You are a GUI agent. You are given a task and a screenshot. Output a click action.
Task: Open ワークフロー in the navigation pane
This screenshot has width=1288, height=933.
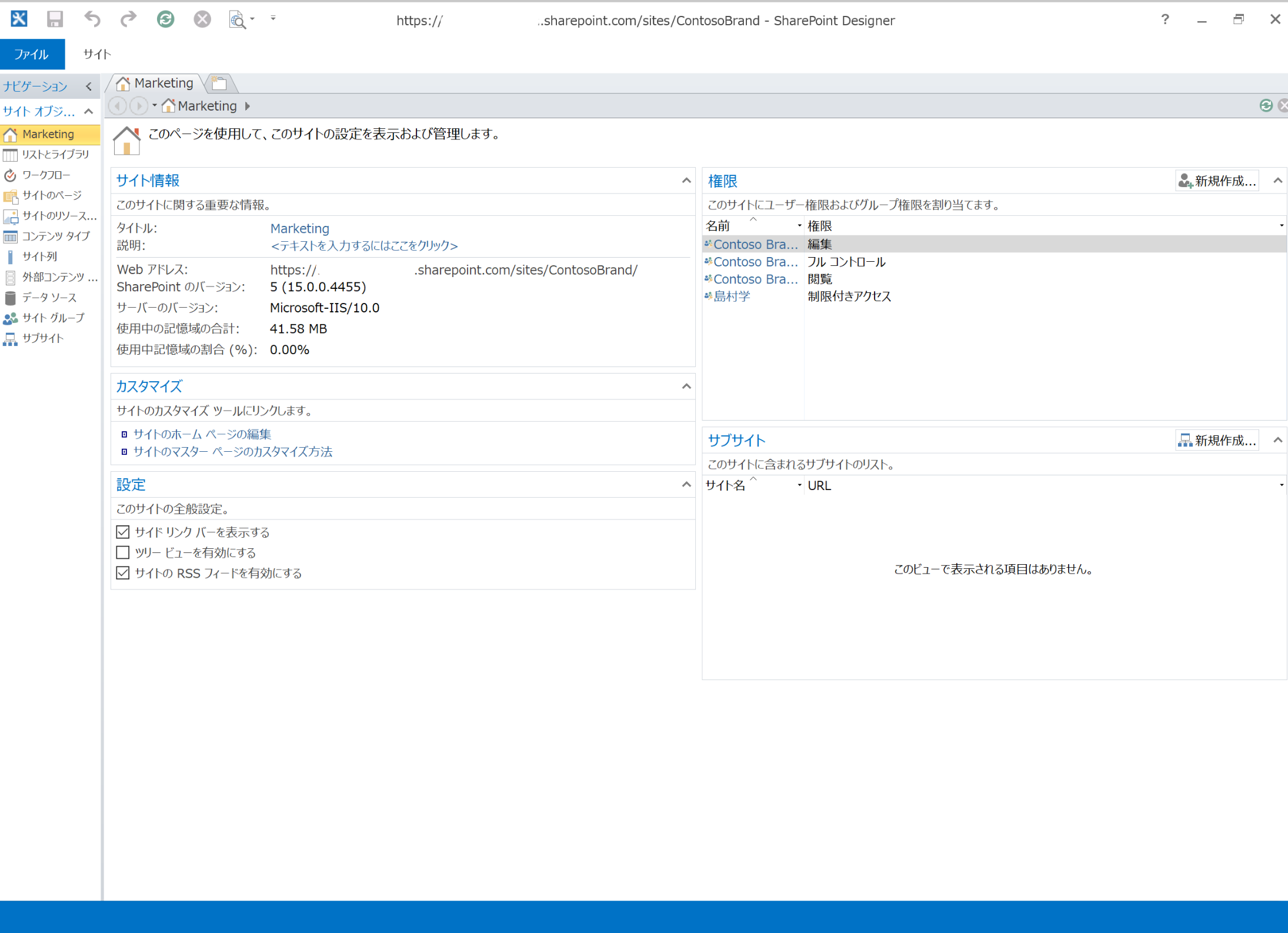(46, 175)
